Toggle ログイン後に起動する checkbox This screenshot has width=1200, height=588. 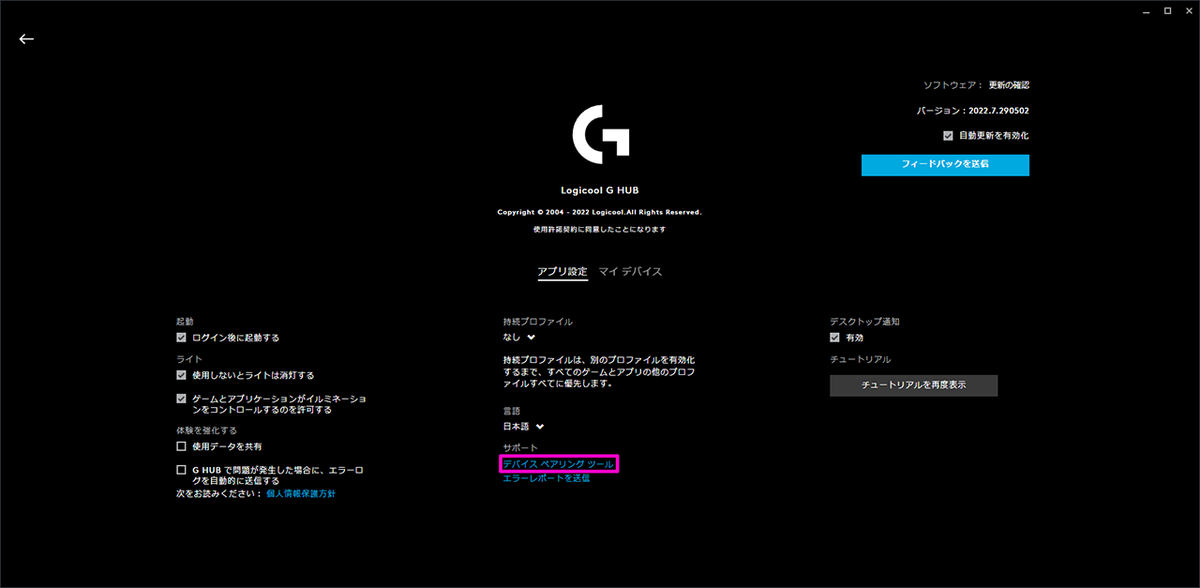pos(181,338)
